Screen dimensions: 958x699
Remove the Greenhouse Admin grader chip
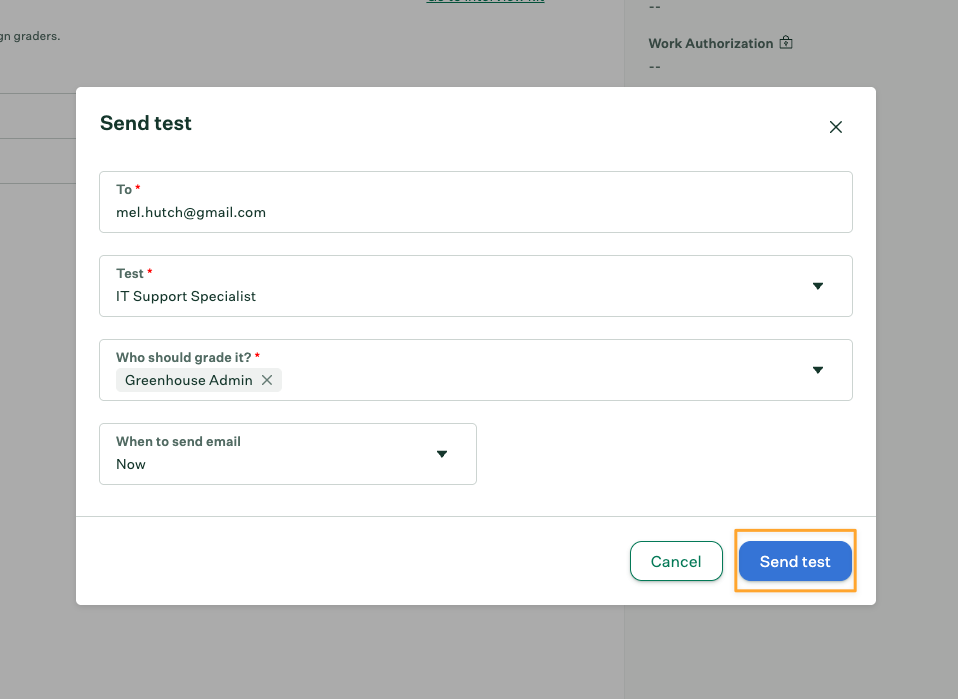coord(267,380)
